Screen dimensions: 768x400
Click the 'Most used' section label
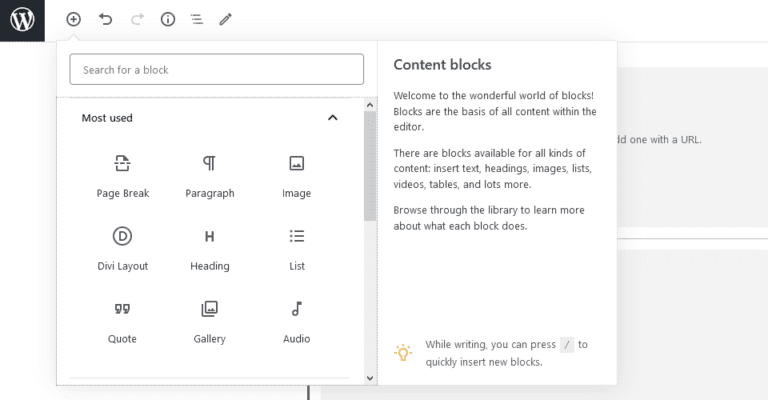click(x=107, y=118)
